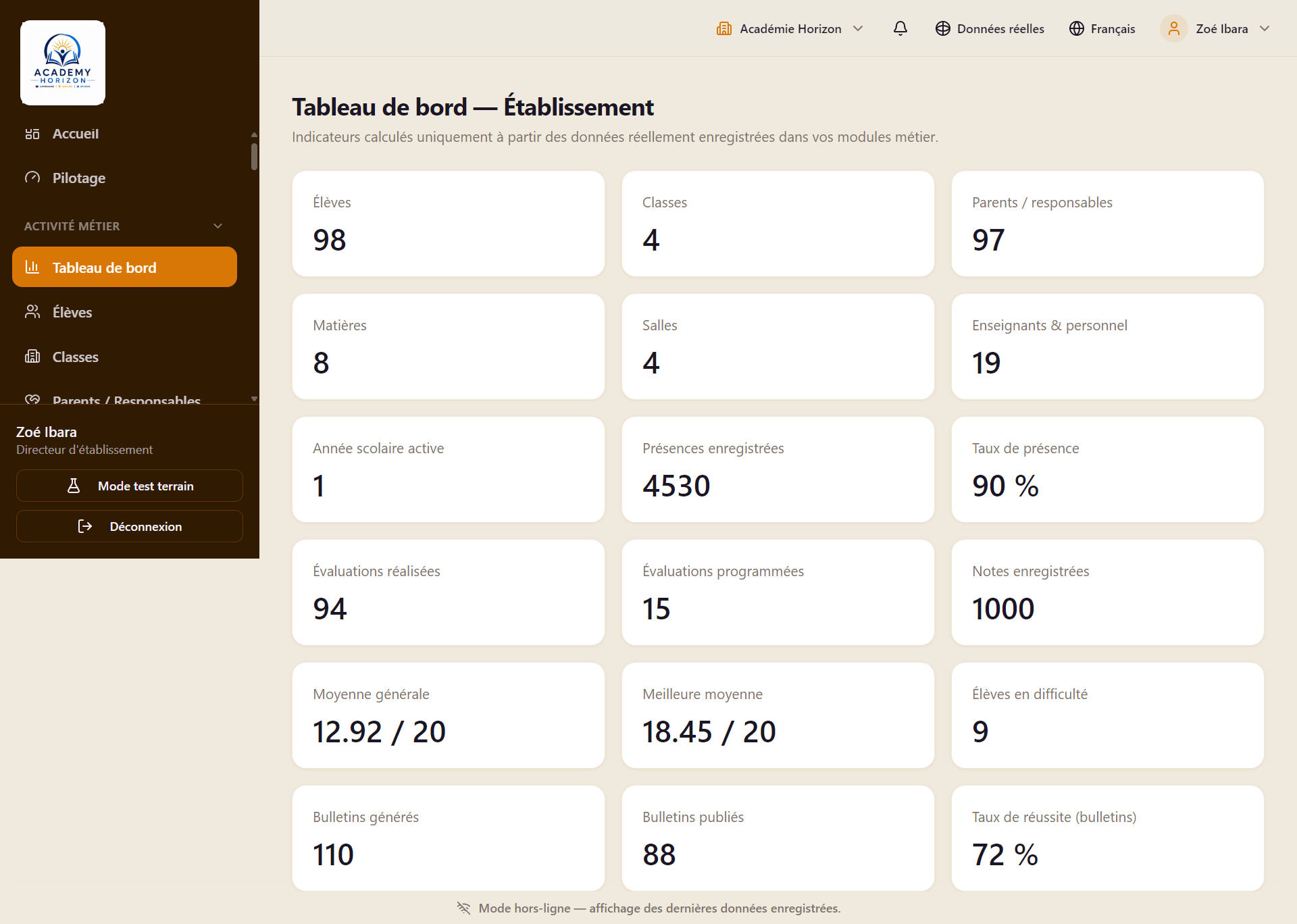1297x924 pixels.
Task: Click the Taux de présence 90 % card
Action: (1108, 469)
